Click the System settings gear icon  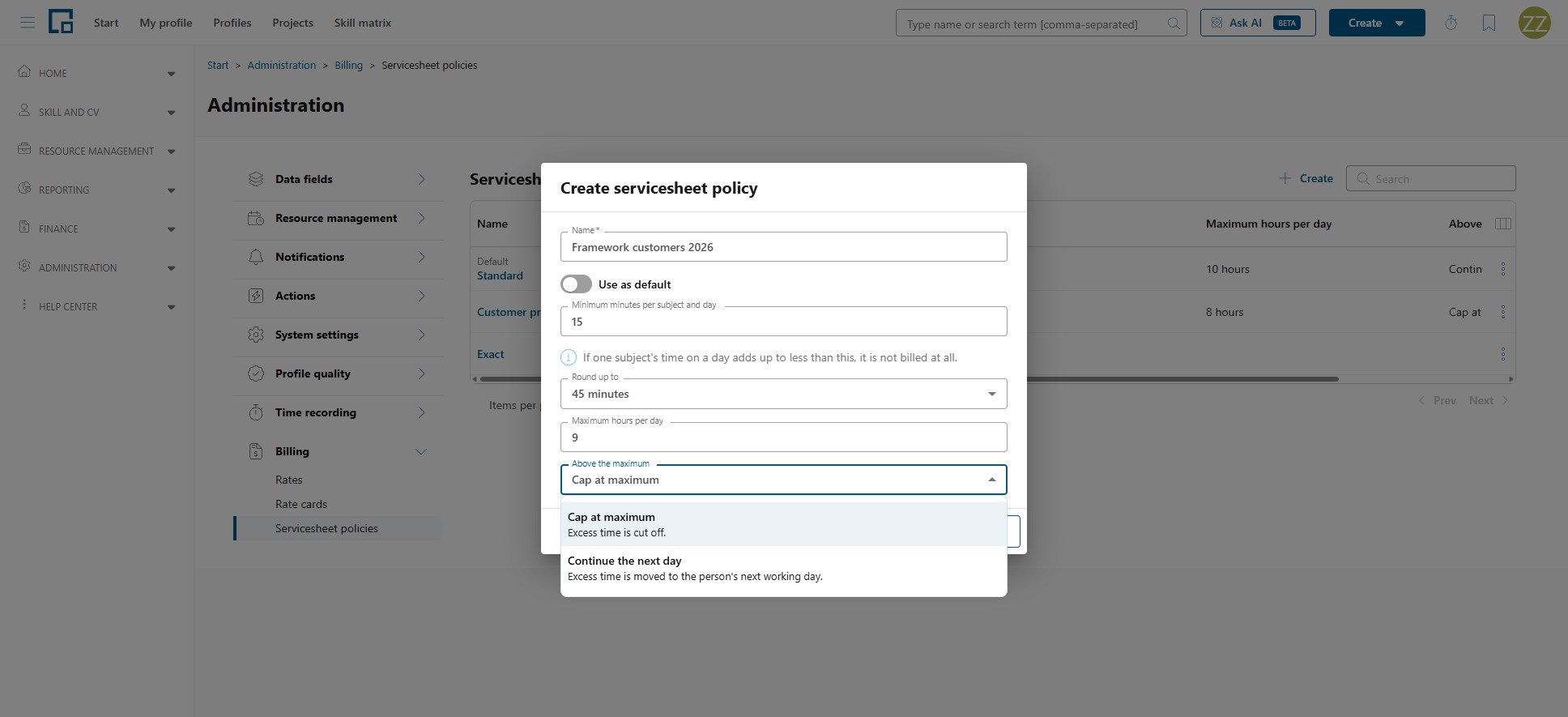pyautogui.click(x=256, y=335)
